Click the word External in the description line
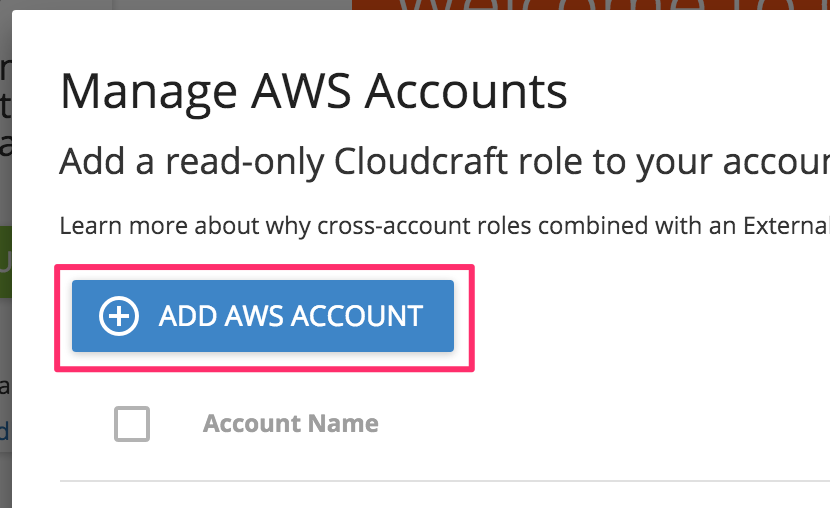This screenshot has height=508, width=830. coord(787,226)
